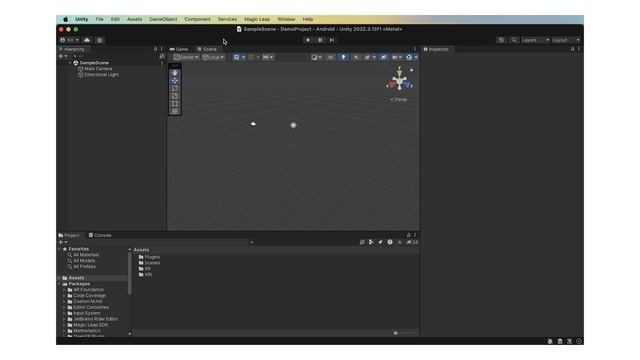Open the scene camera settings
The image size is (640, 360).
point(397,57)
